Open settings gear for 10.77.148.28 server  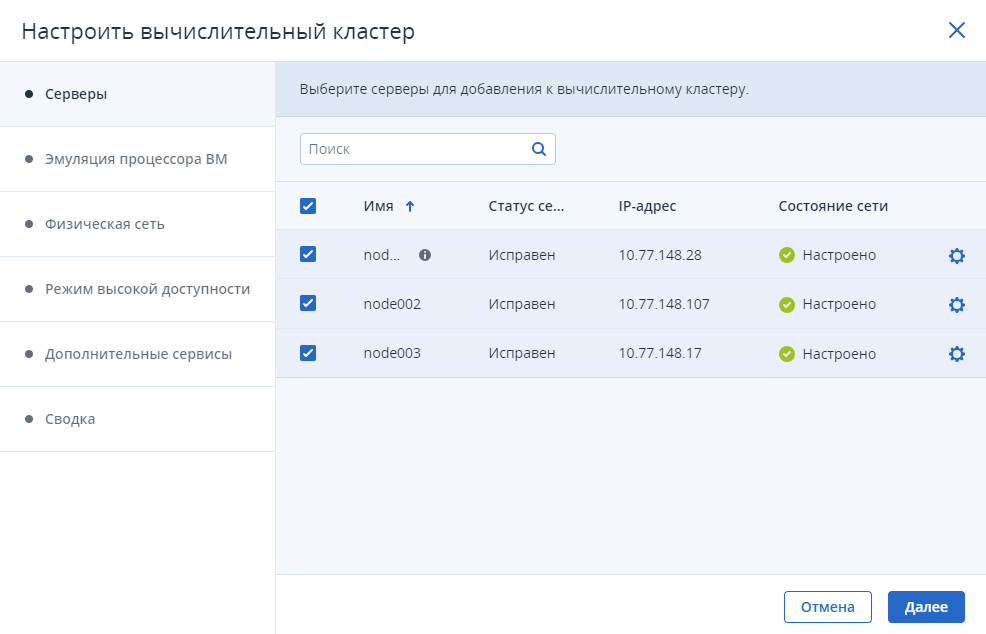coord(956,255)
